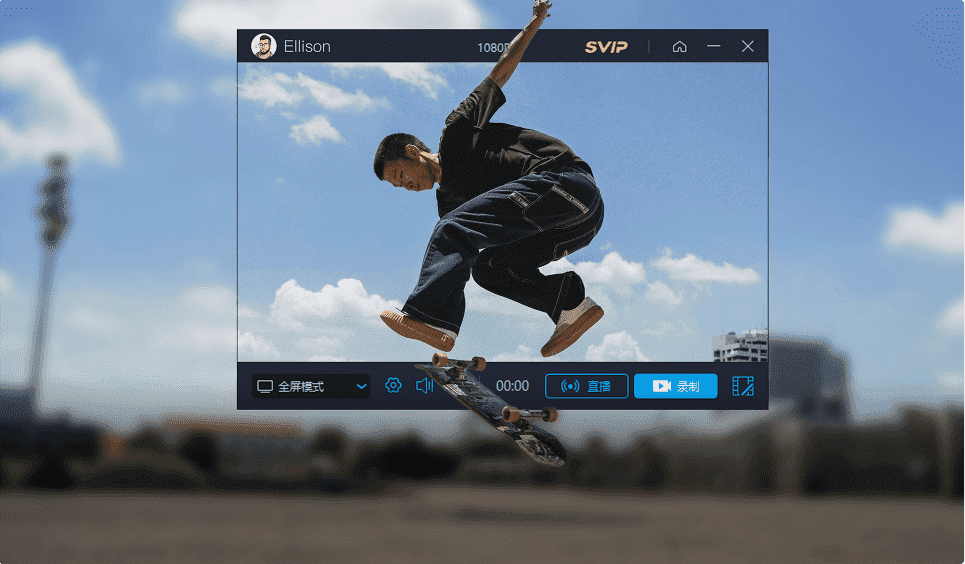Screen dimensions: 965x564
Task: Mute the speaker audio icon
Action: [424, 386]
